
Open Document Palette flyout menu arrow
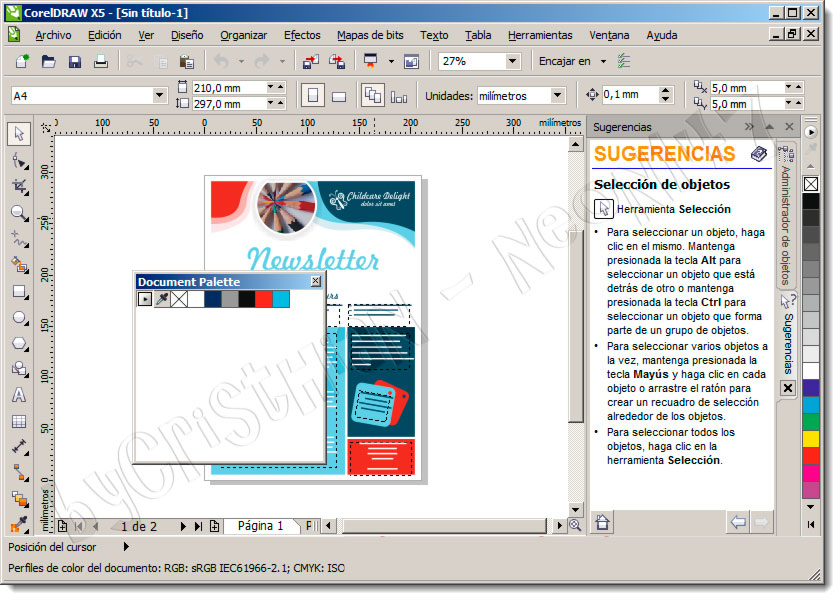click(x=145, y=299)
